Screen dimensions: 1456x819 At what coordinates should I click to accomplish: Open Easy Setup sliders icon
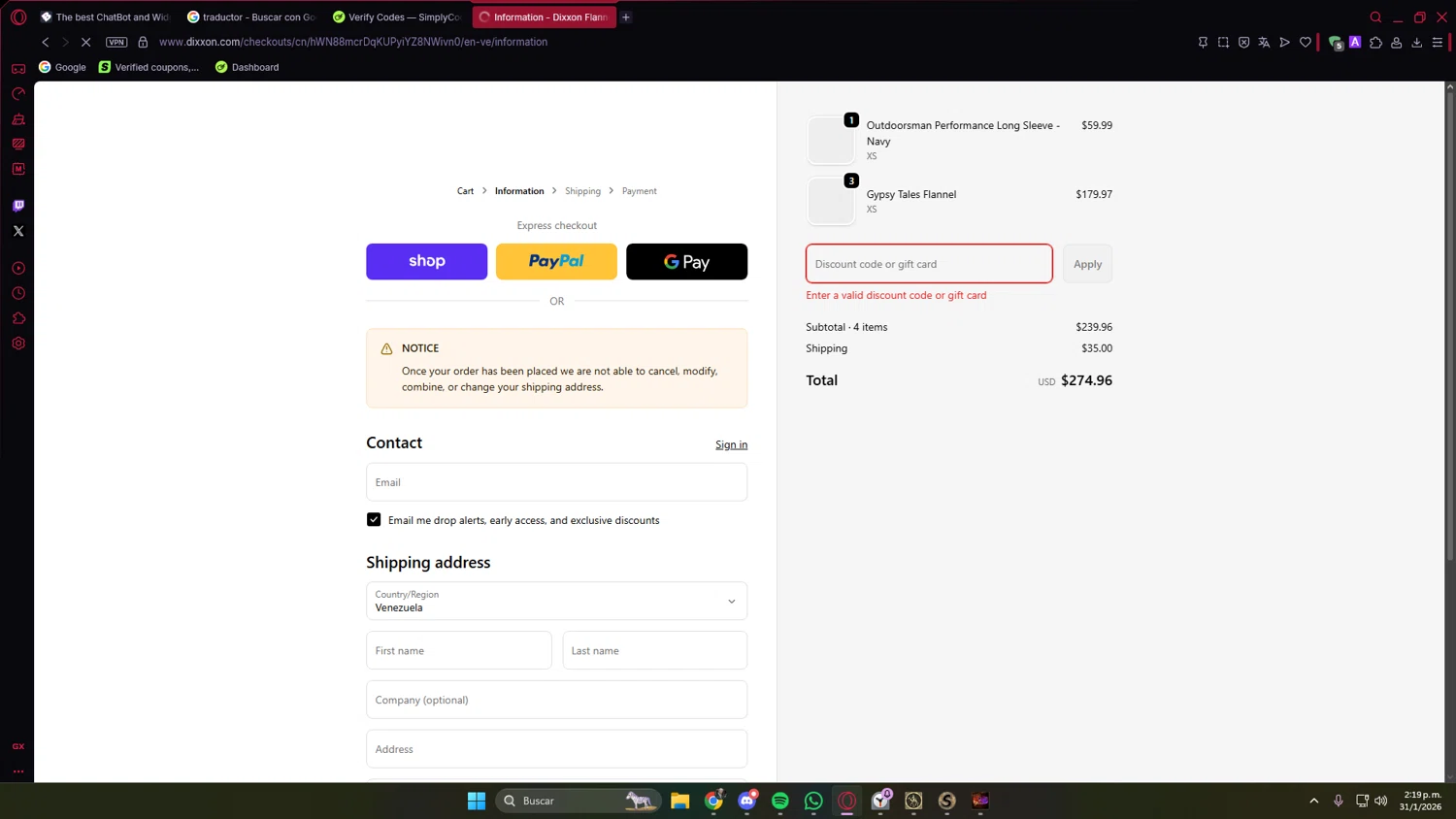point(1438,42)
